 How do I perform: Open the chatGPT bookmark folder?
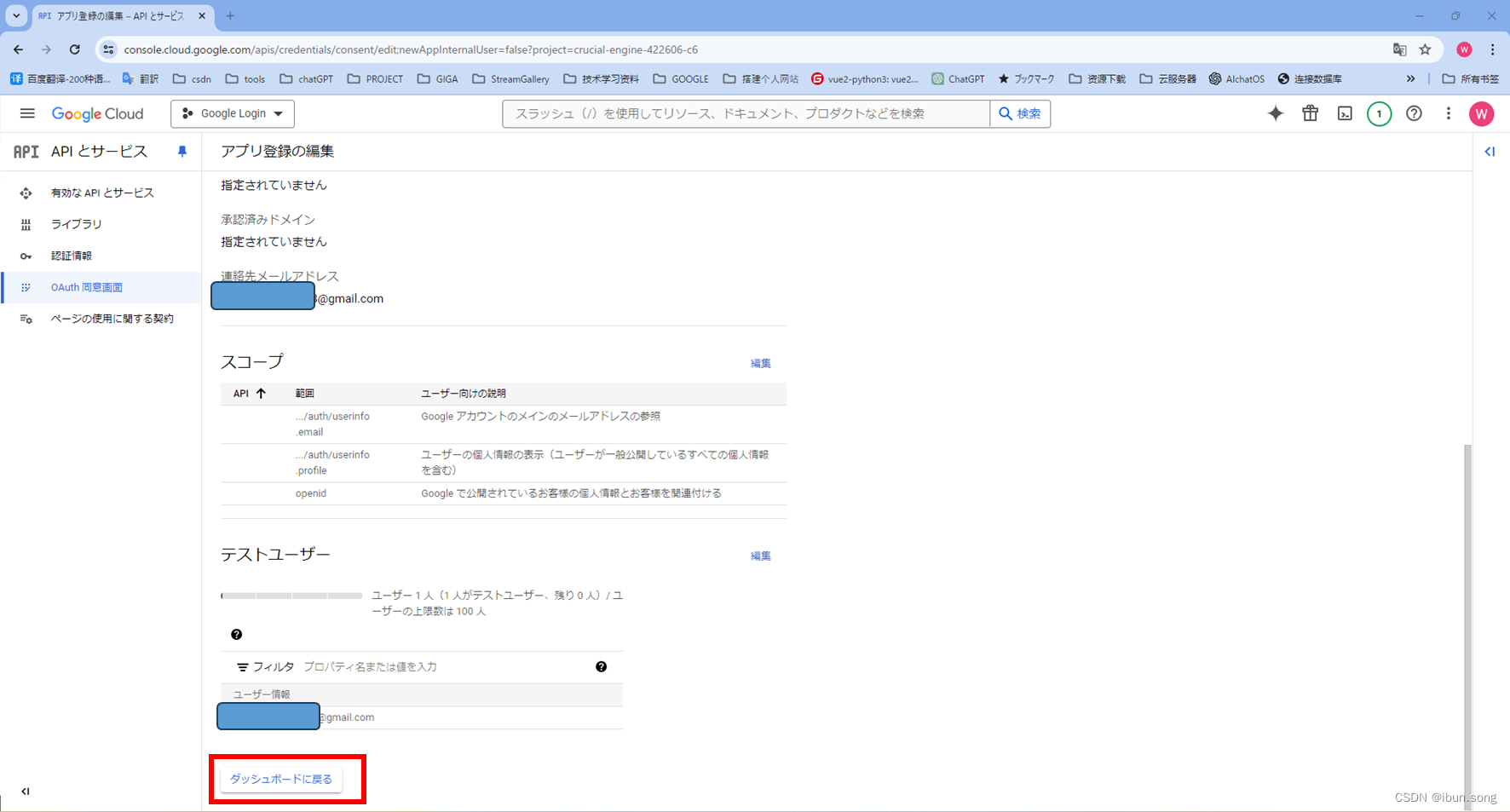coord(307,79)
